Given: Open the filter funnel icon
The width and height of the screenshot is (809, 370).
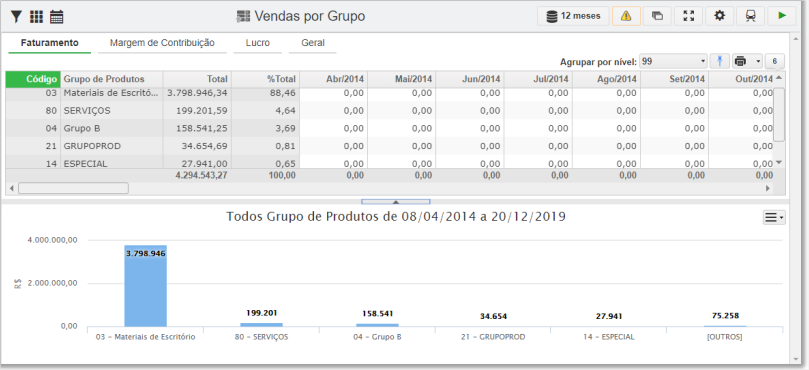Looking at the screenshot, I should [17, 17].
